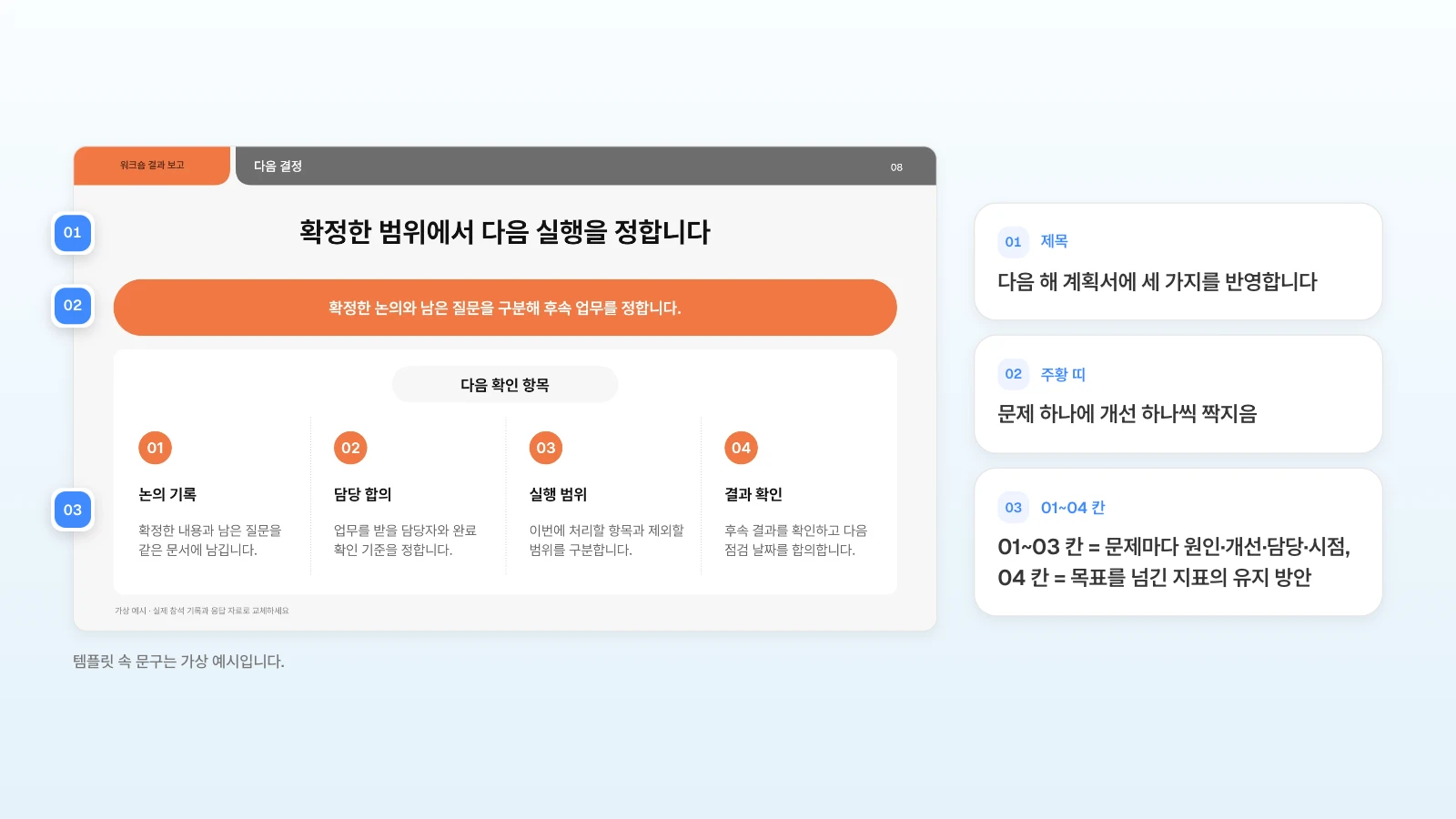Viewport: 1456px width, 819px height.
Task: Click the 실행 범위 heading
Action: (x=558, y=494)
